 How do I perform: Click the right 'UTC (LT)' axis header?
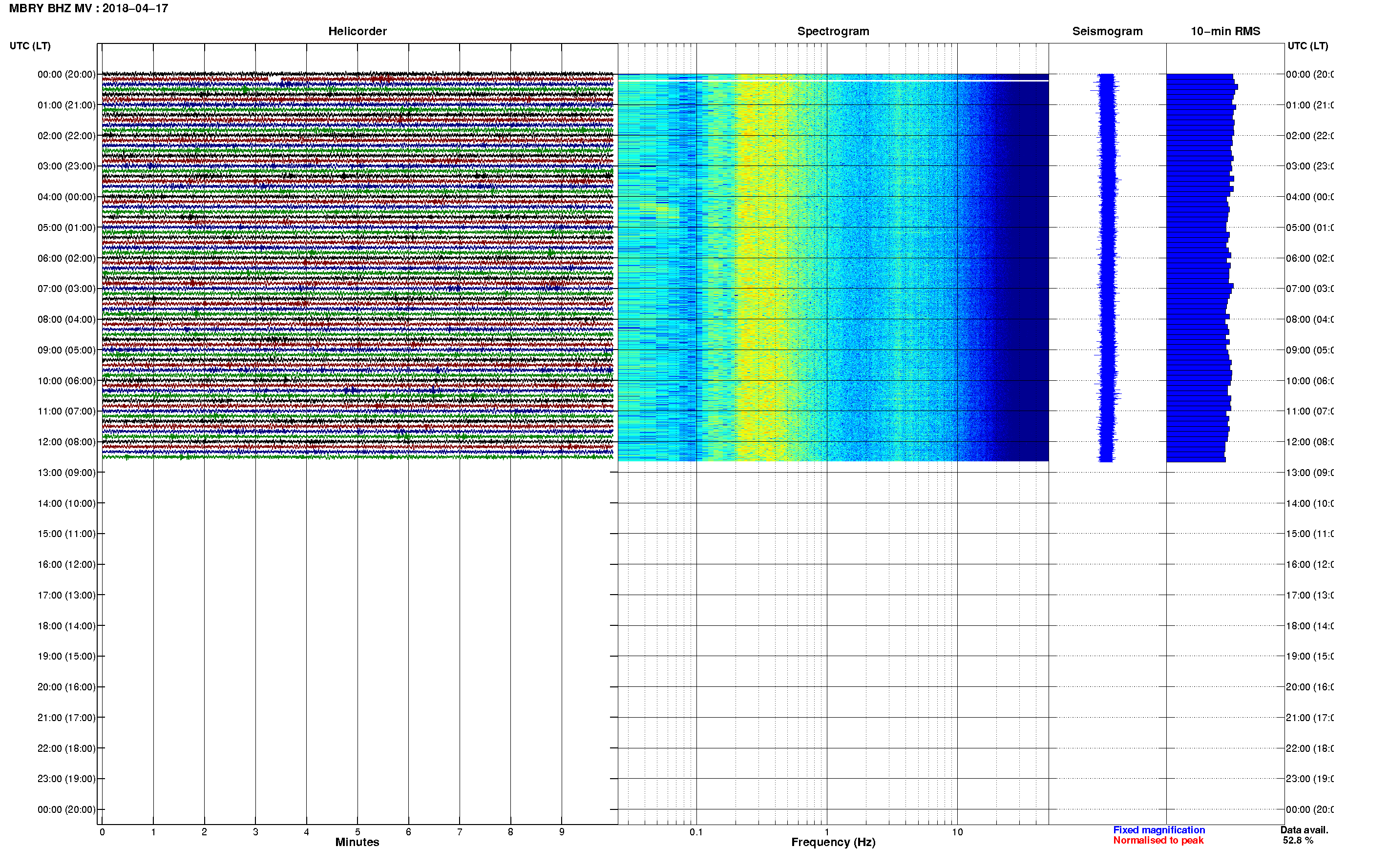1307,46
